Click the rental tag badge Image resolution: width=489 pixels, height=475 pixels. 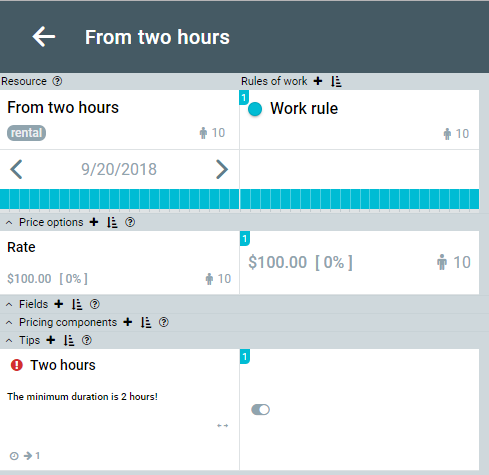tap(26, 133)
